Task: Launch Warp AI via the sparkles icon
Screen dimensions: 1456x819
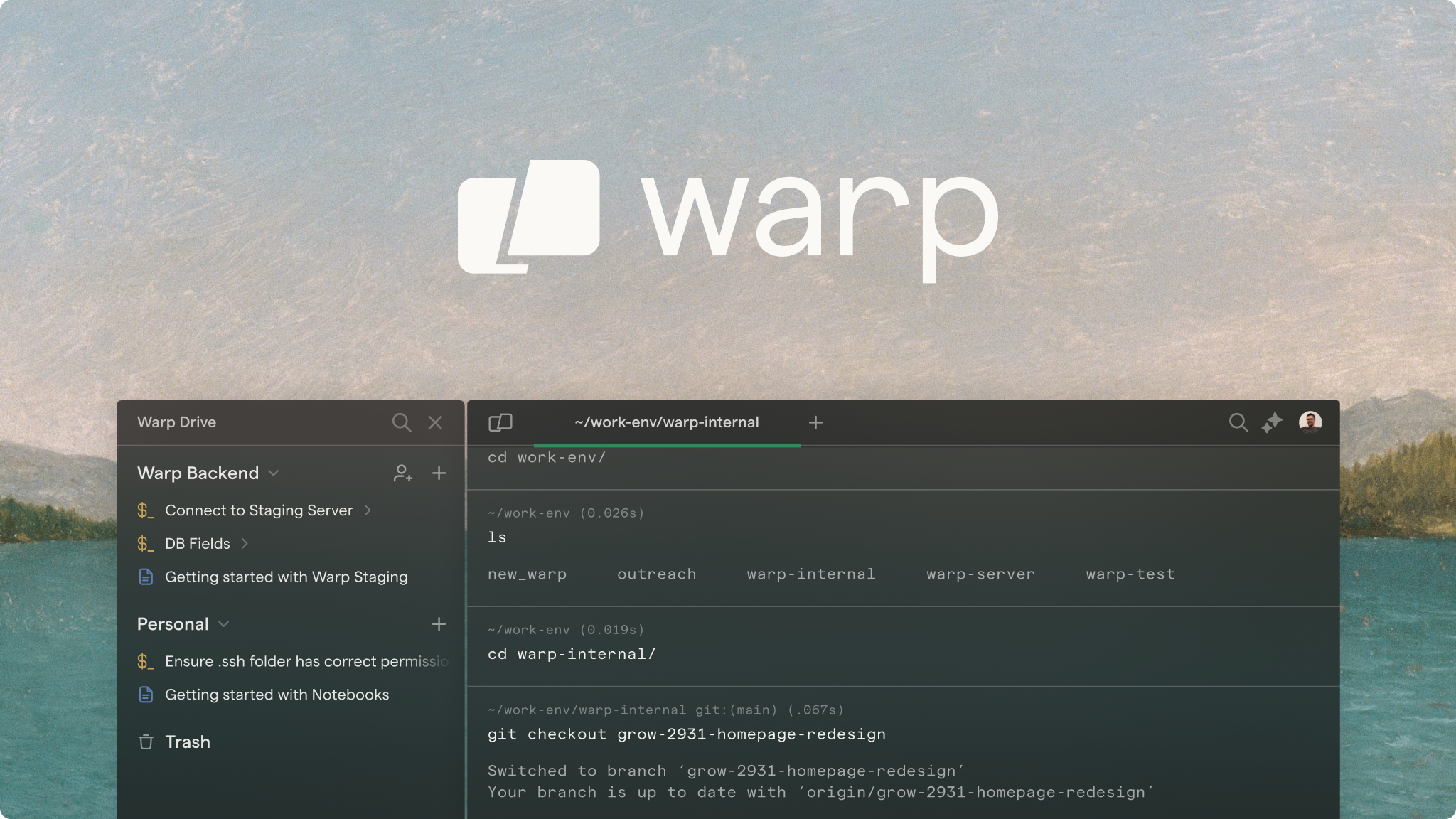Action: click(1273, 422)
